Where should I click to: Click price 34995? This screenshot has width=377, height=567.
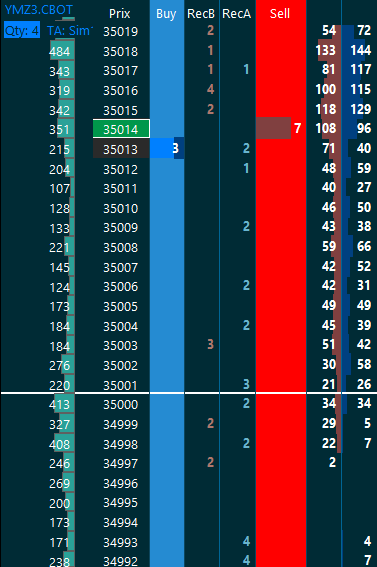point(120,502)
